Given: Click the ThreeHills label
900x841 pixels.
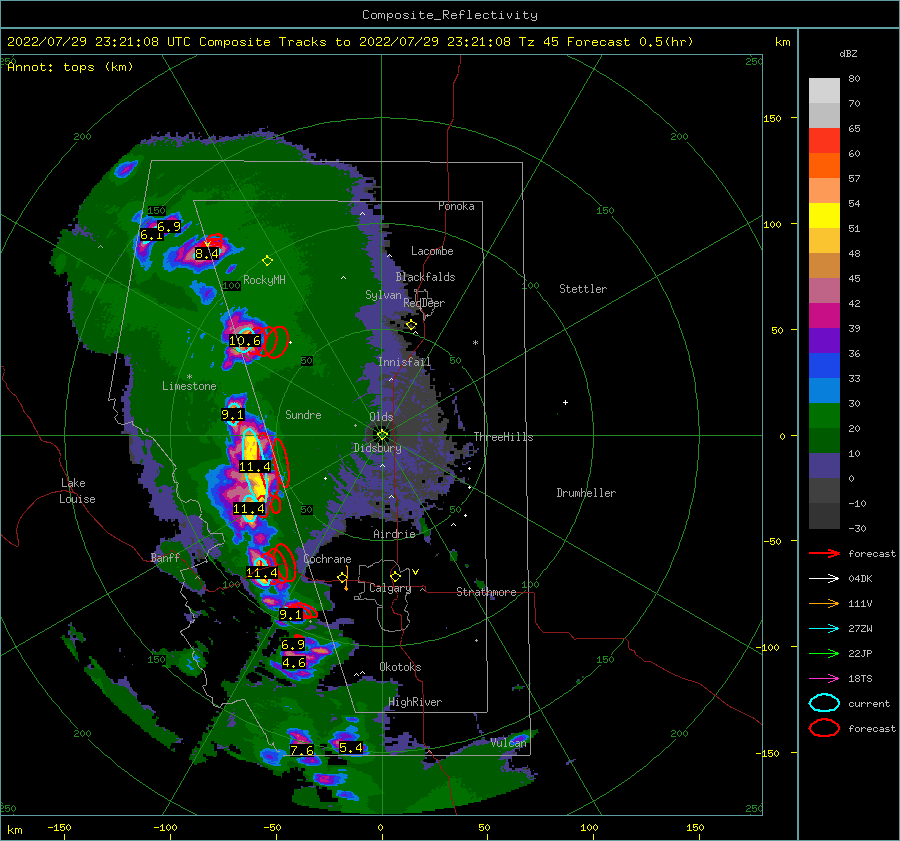Looking at the screenshot, I should click(503, 437).
